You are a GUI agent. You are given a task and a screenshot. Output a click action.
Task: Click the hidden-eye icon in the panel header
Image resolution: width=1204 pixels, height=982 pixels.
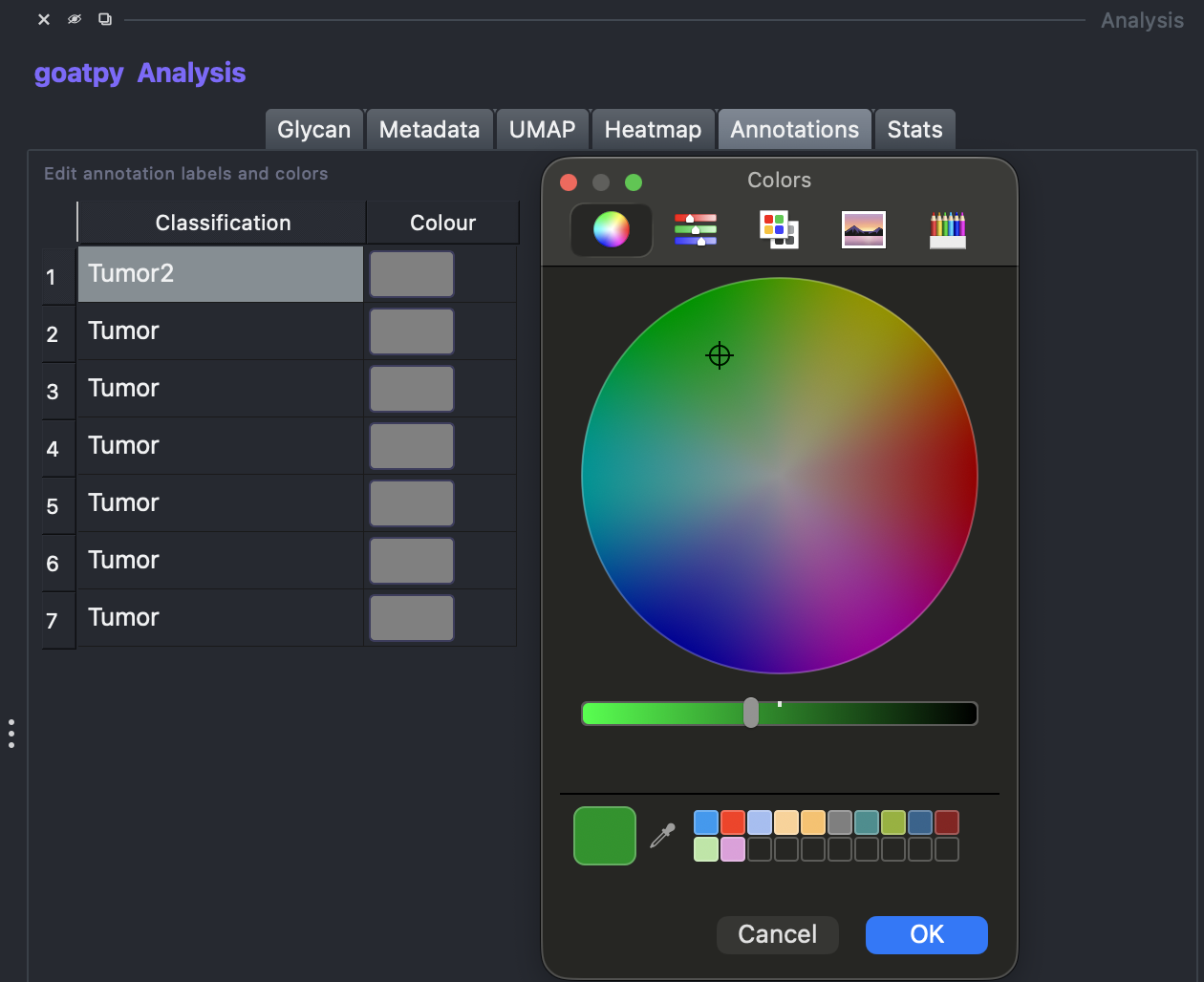(75, 19)
